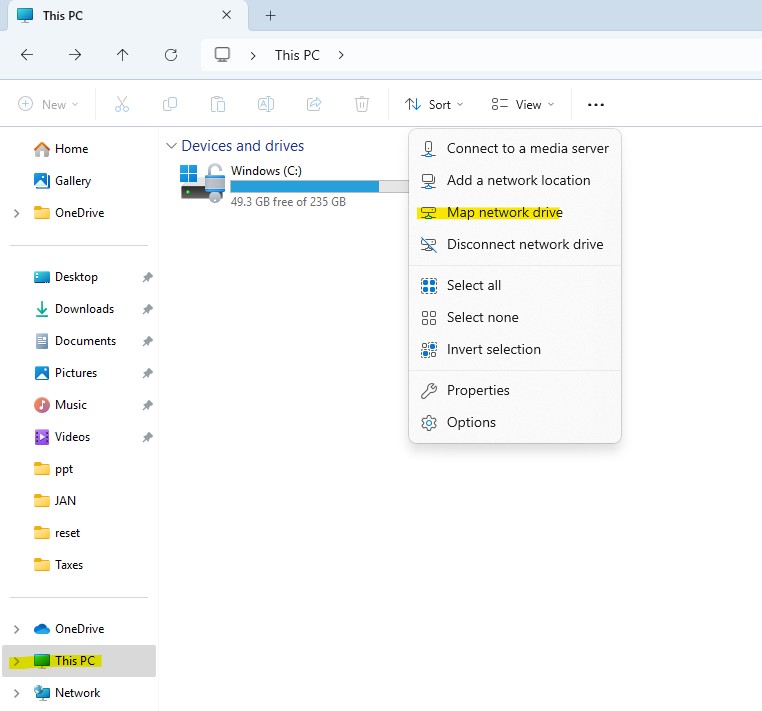Unpin Downloads via its pin icon

[x=147, y=309]
